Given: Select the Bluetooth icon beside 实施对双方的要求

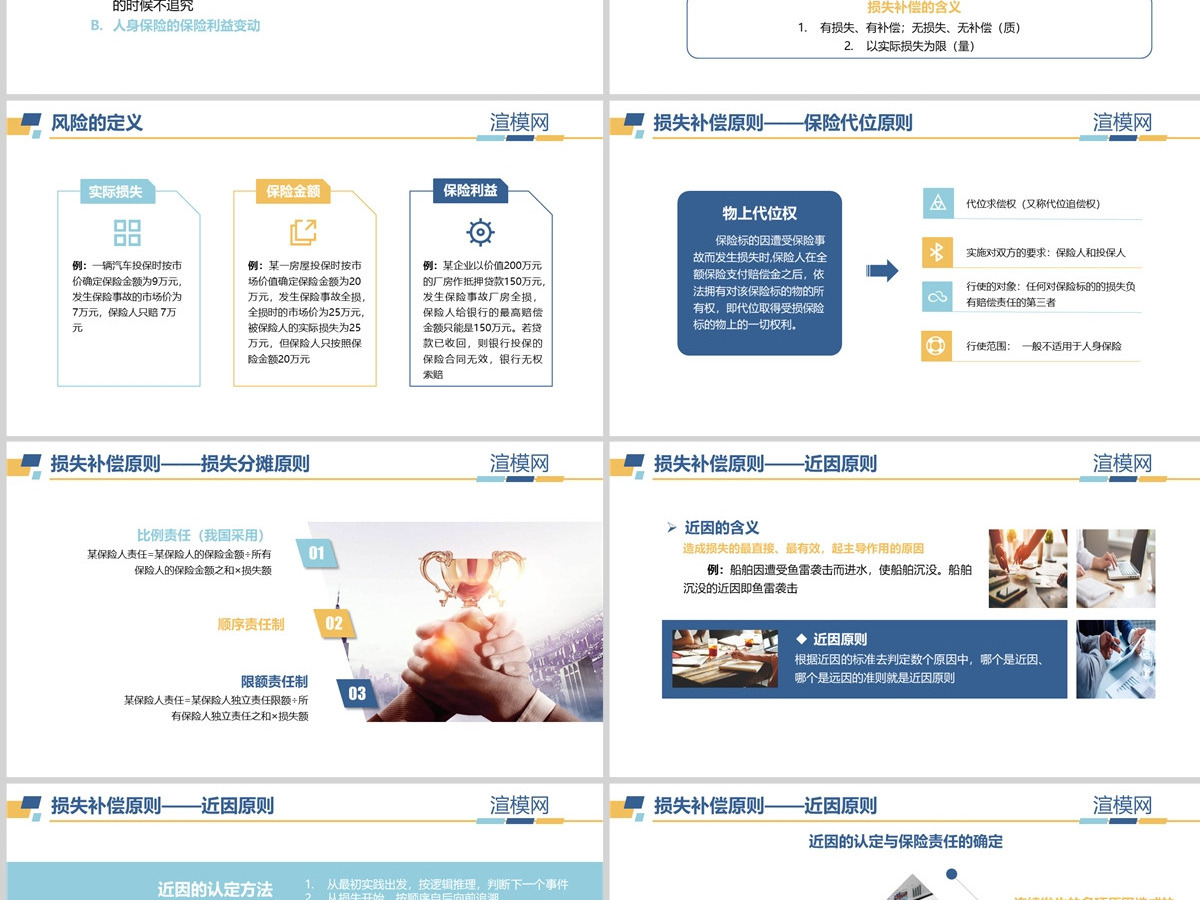Looking at the screenshot, I should (x=937, y=252).
